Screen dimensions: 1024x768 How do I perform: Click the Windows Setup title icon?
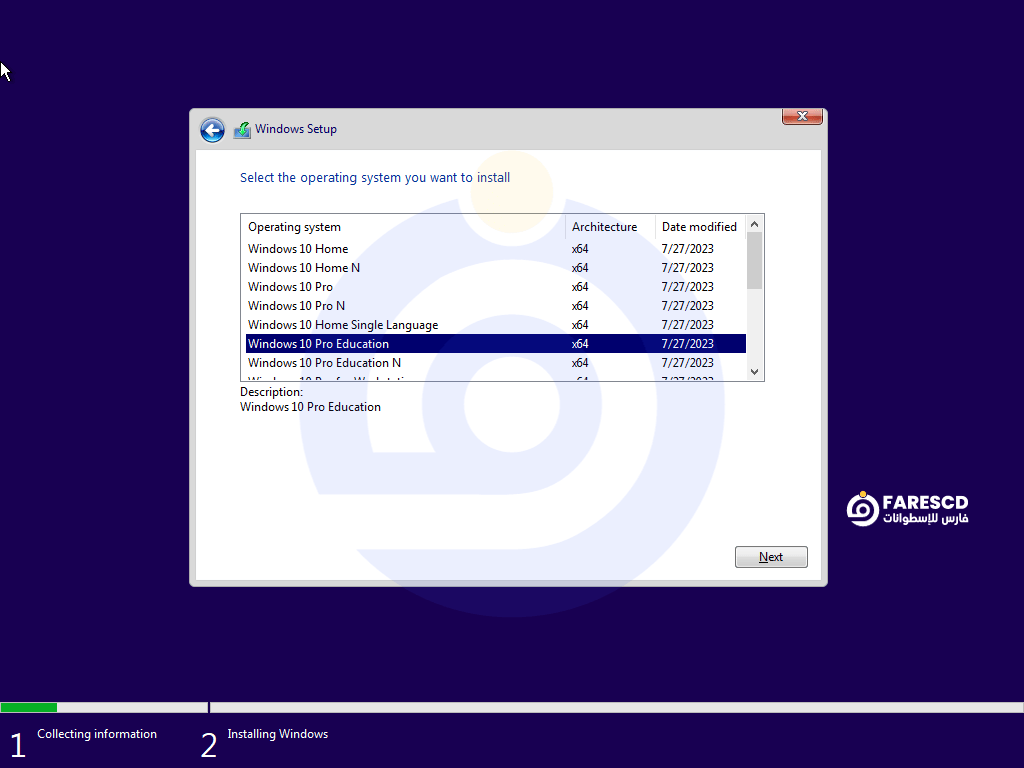point(242,130)
